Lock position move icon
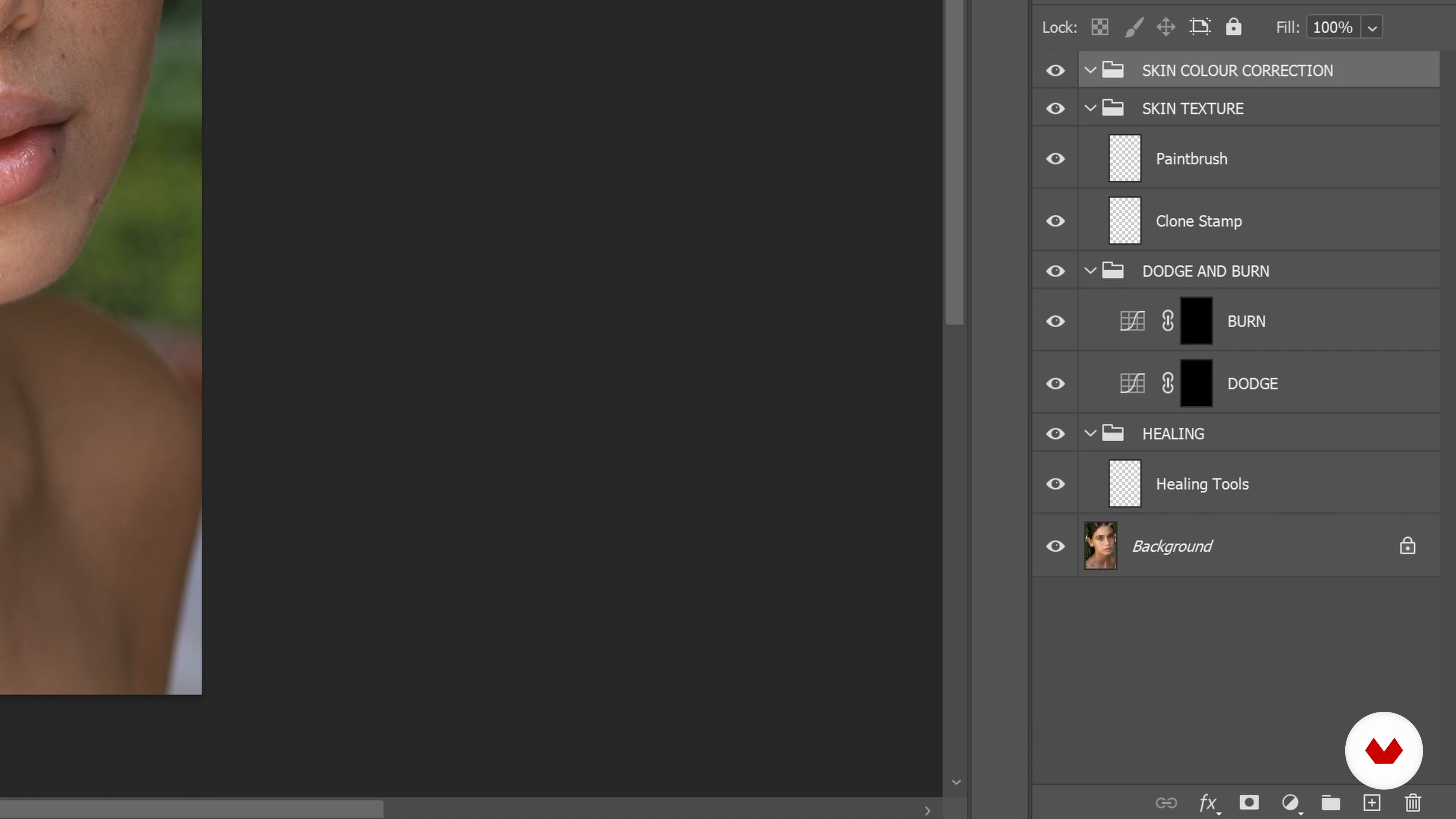Image resolution: width=1456 pixels, height=819 pixels. click(x=1166, y=27)
